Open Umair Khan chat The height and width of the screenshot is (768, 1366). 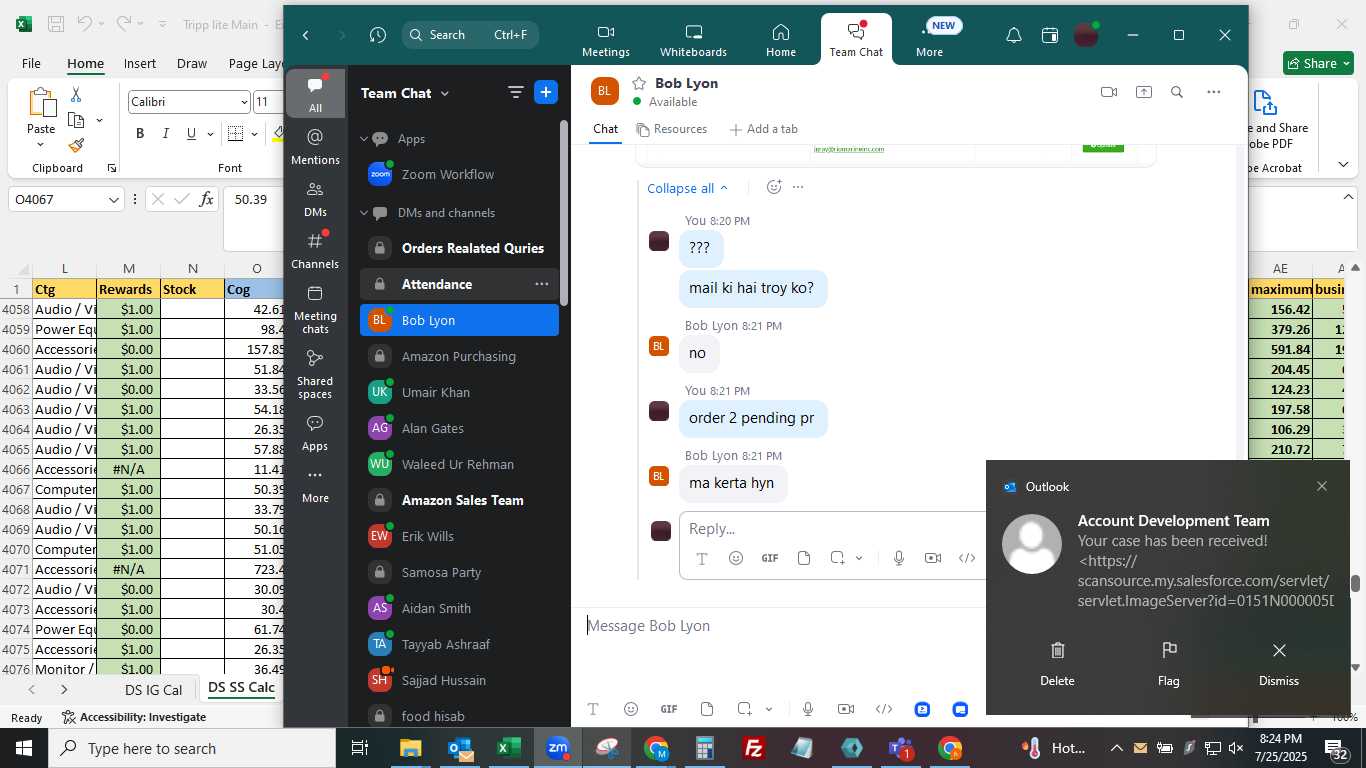point(459,392)
